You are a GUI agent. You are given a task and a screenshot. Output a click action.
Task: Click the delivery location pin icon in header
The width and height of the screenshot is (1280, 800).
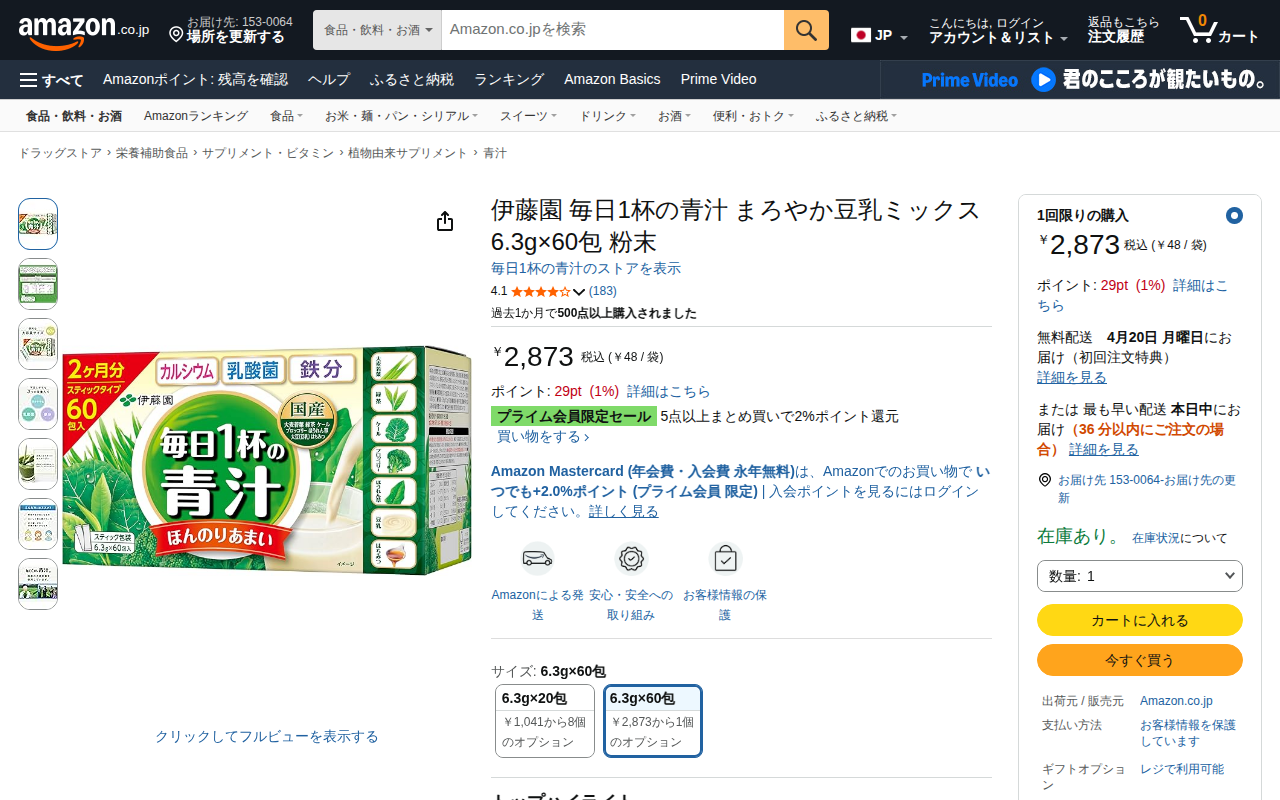point(176,35)
